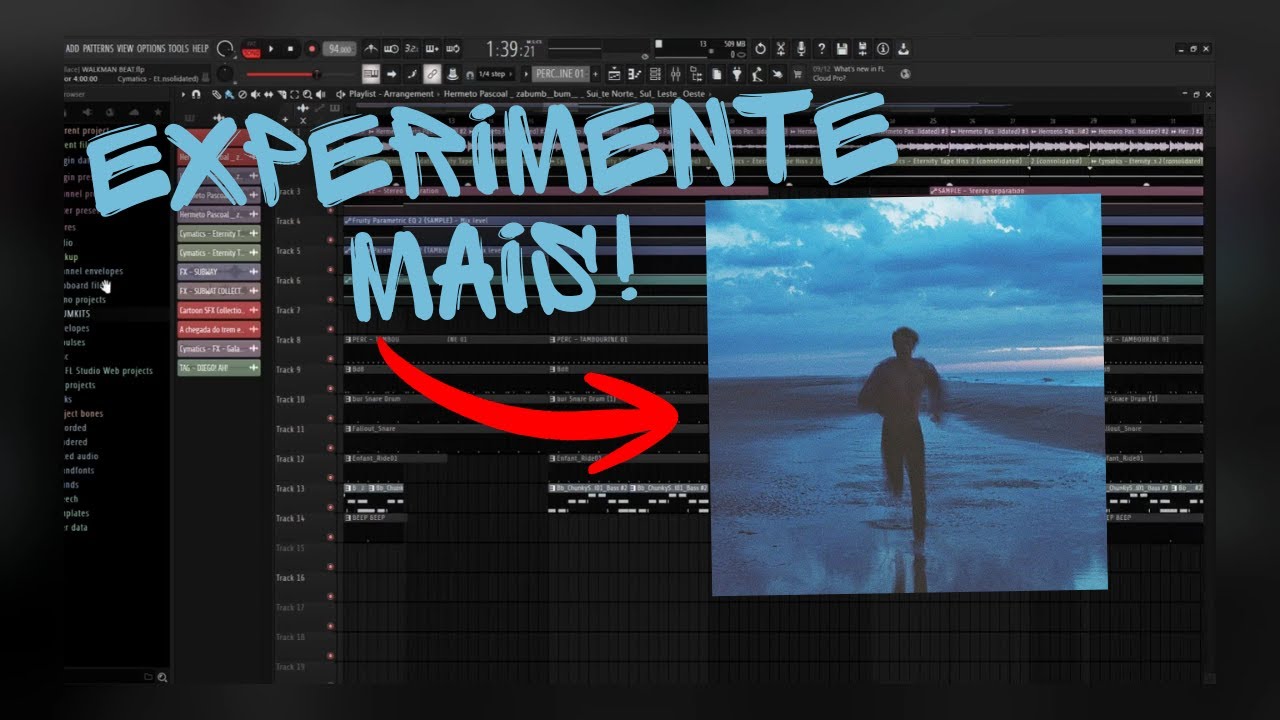Click the Play button in transport
The image size is (1280, 720).
271,49
